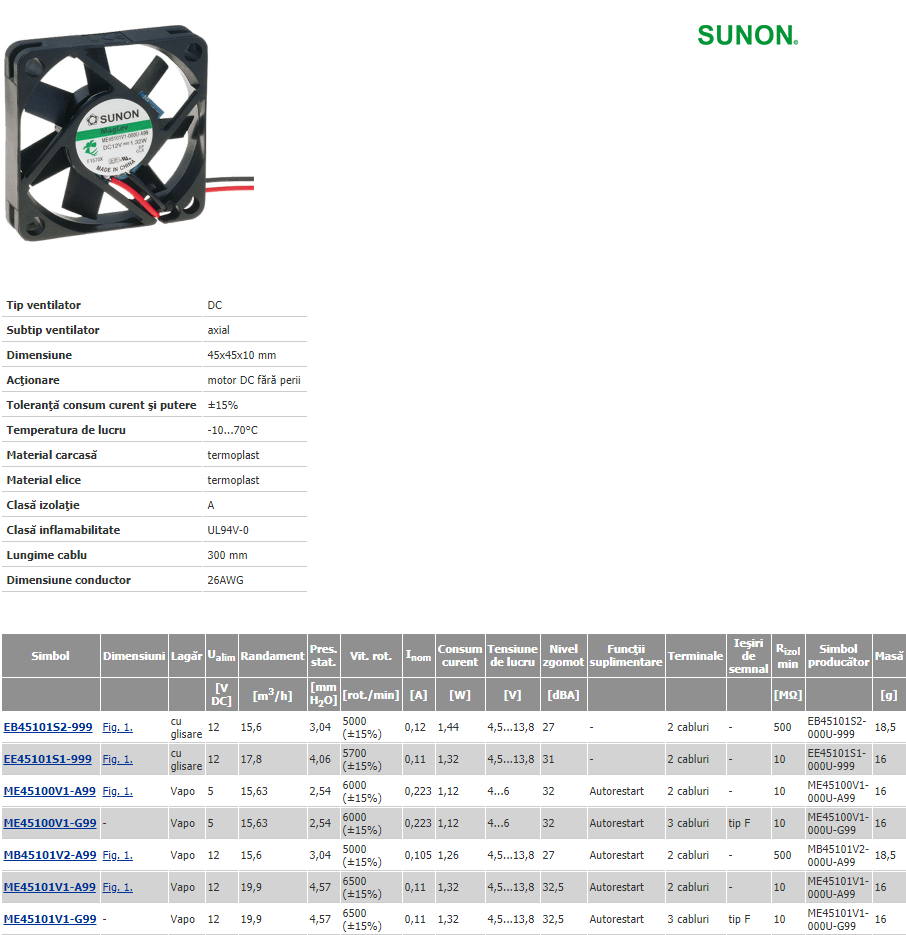Select the '300 mm' cable length value
The width and height of the screenshot is (906, 935).
click(x=227, y=555)
